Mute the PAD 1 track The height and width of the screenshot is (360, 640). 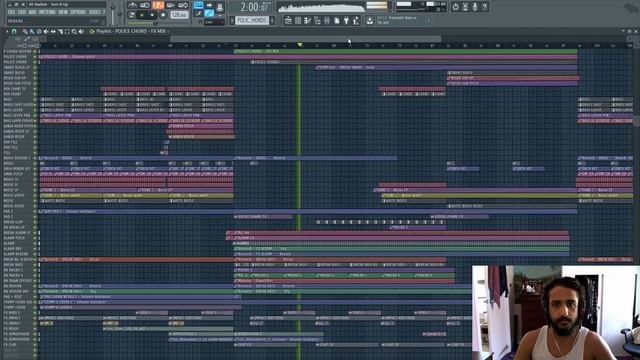[35, 211]
